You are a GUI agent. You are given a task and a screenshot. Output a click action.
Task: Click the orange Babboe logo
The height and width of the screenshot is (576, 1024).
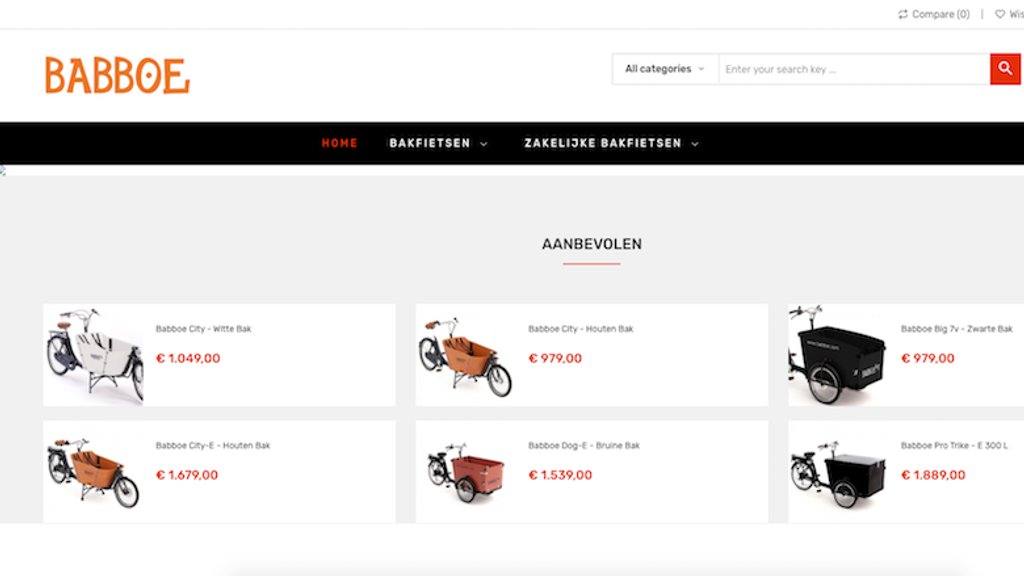click(x=117, y=76)
